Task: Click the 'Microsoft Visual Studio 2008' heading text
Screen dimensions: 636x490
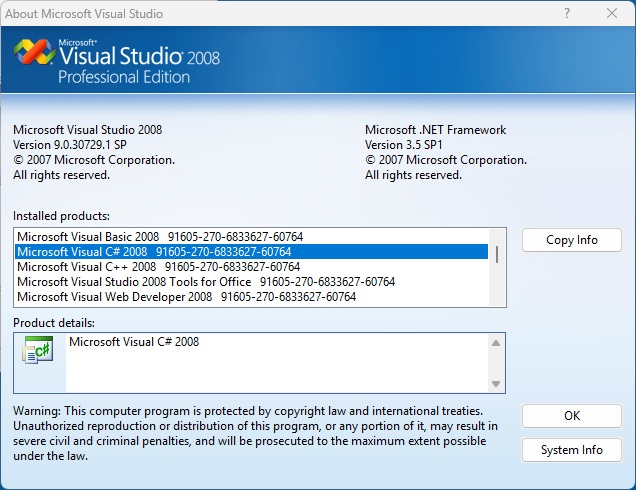Action: pyautogui.click(x=87, y=130)
